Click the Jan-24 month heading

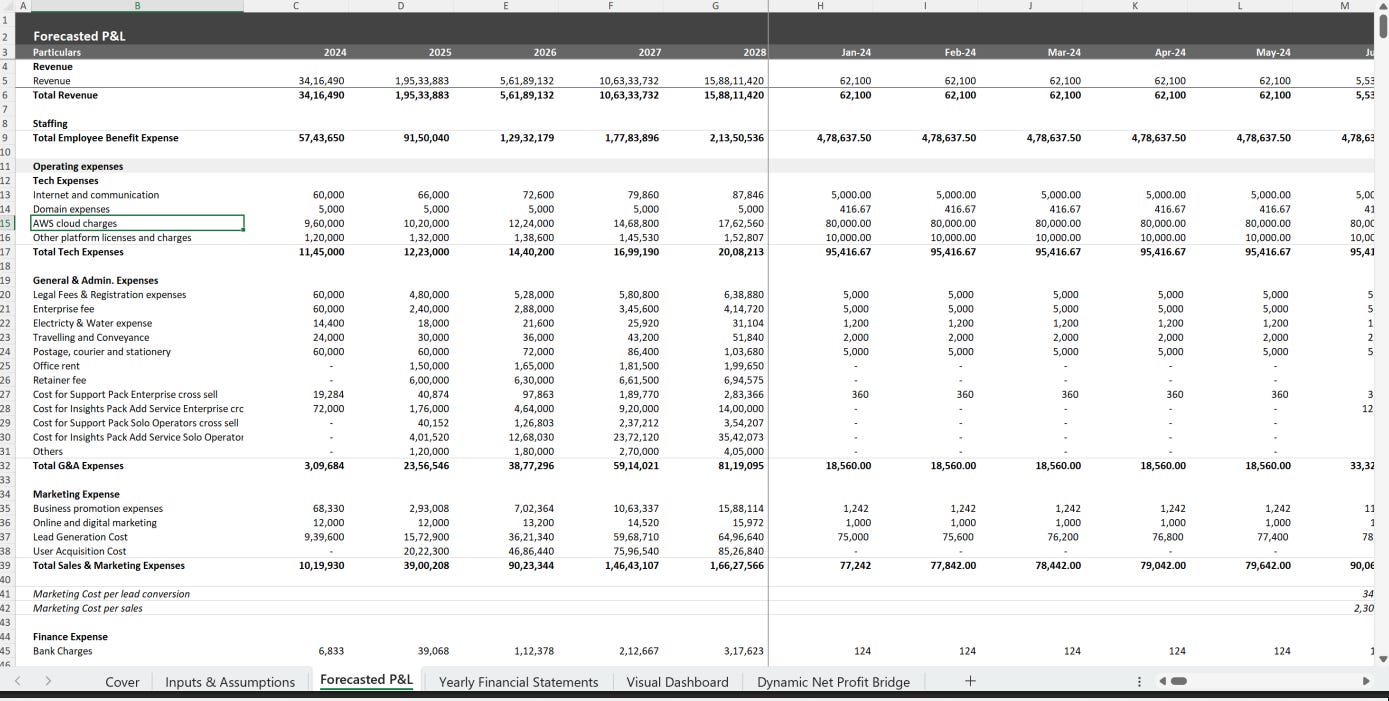tap(855, 52)
